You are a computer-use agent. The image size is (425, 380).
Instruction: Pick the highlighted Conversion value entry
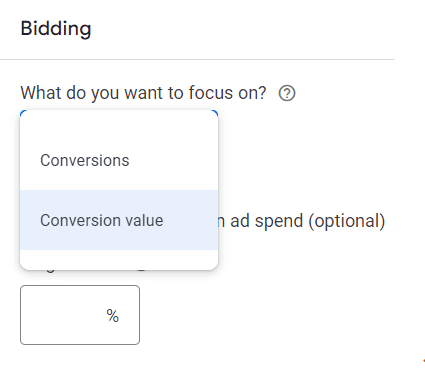pyautogui.click(x=119, y=220)
